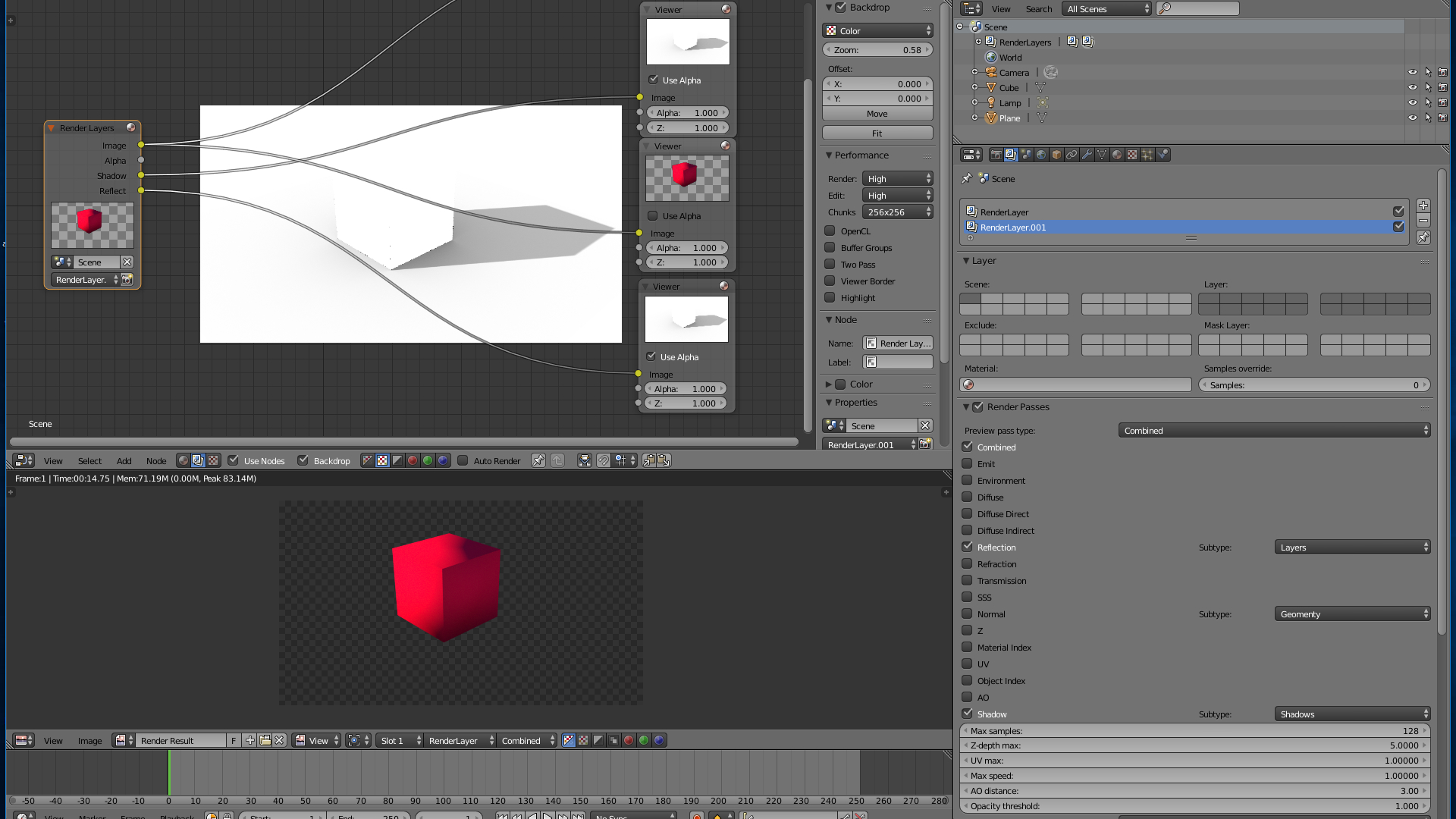Add a new render layer with plus button

1423,206
